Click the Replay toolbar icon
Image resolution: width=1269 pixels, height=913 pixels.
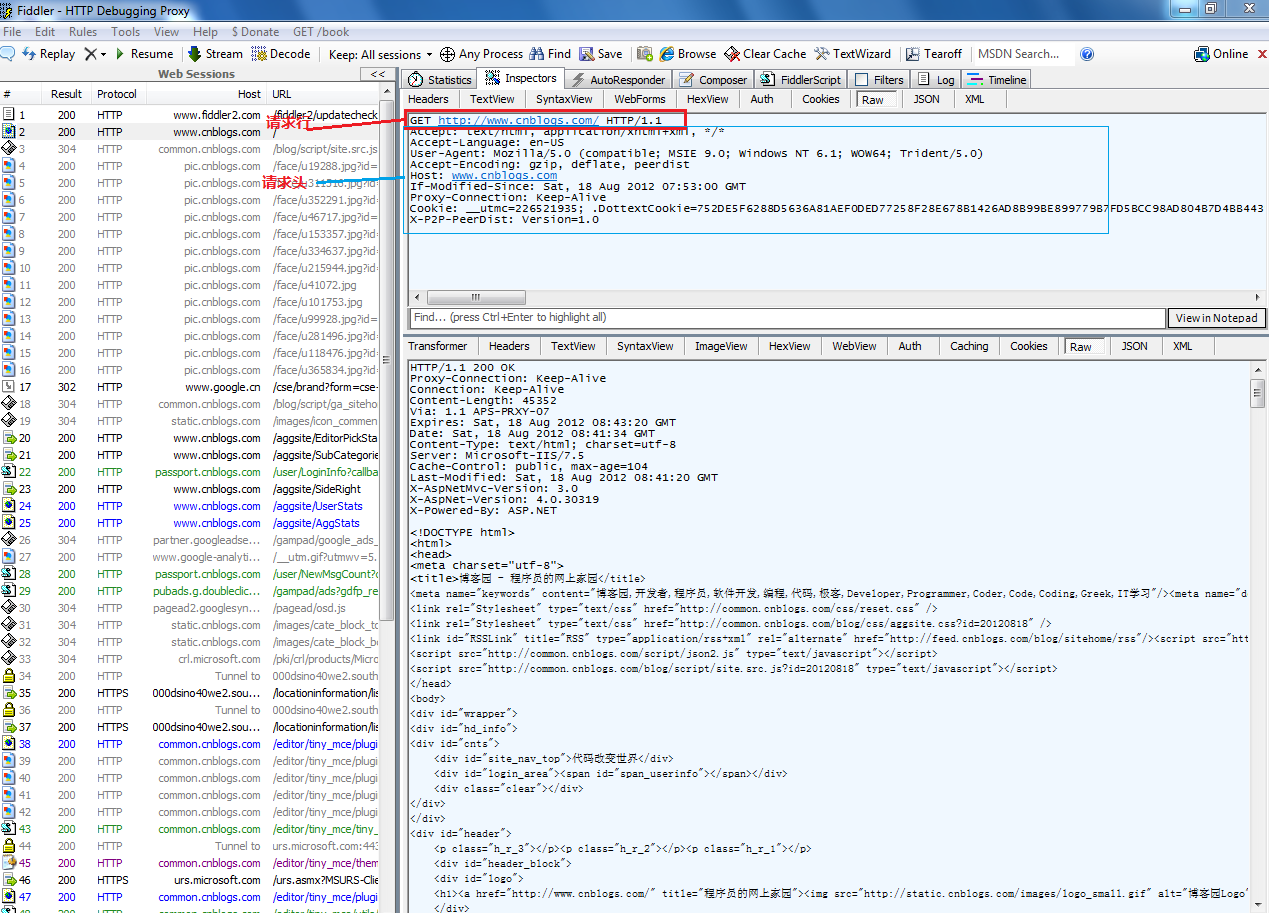(x=27, y=54)
